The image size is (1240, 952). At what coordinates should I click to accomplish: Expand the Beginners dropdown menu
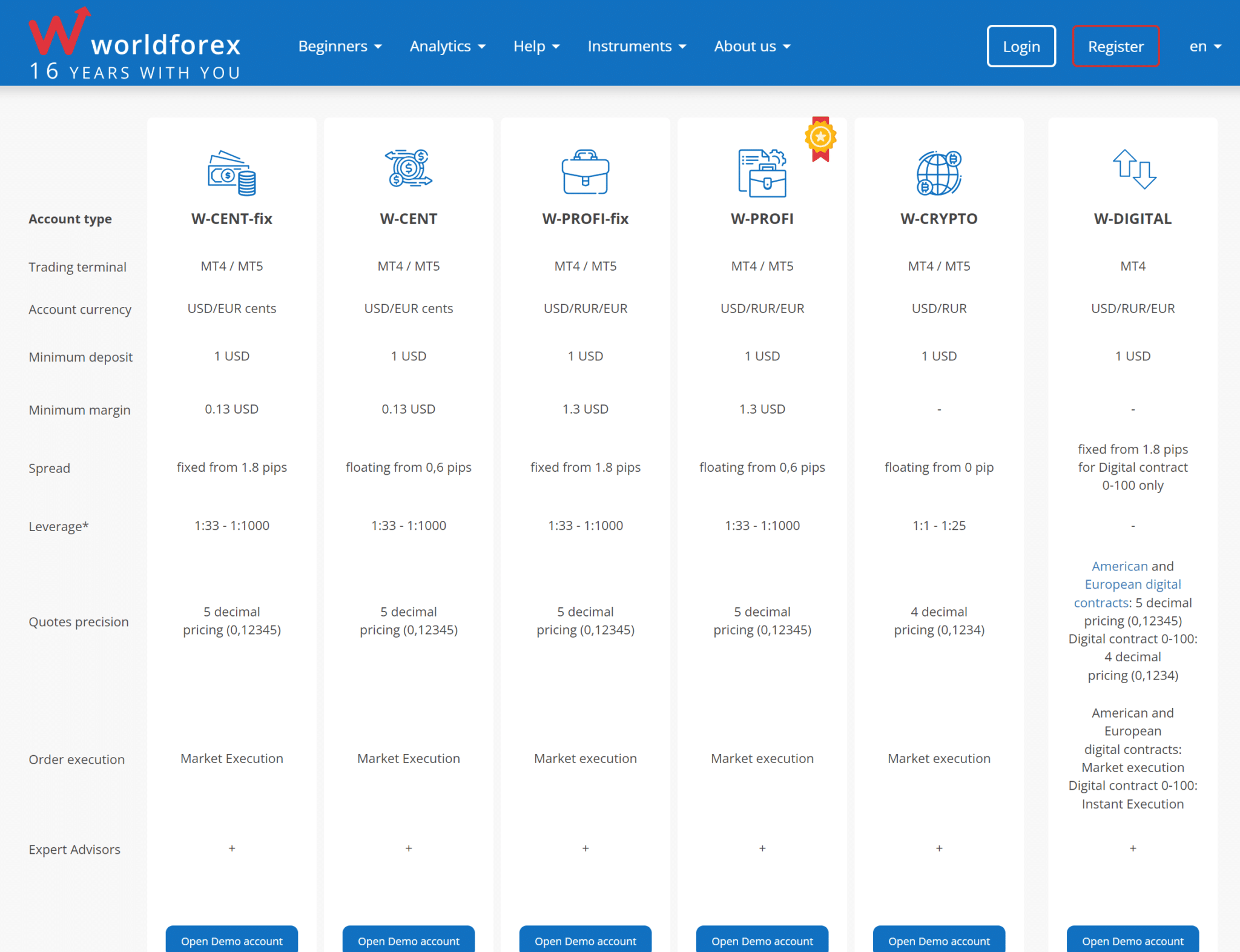tap(340, 47)
